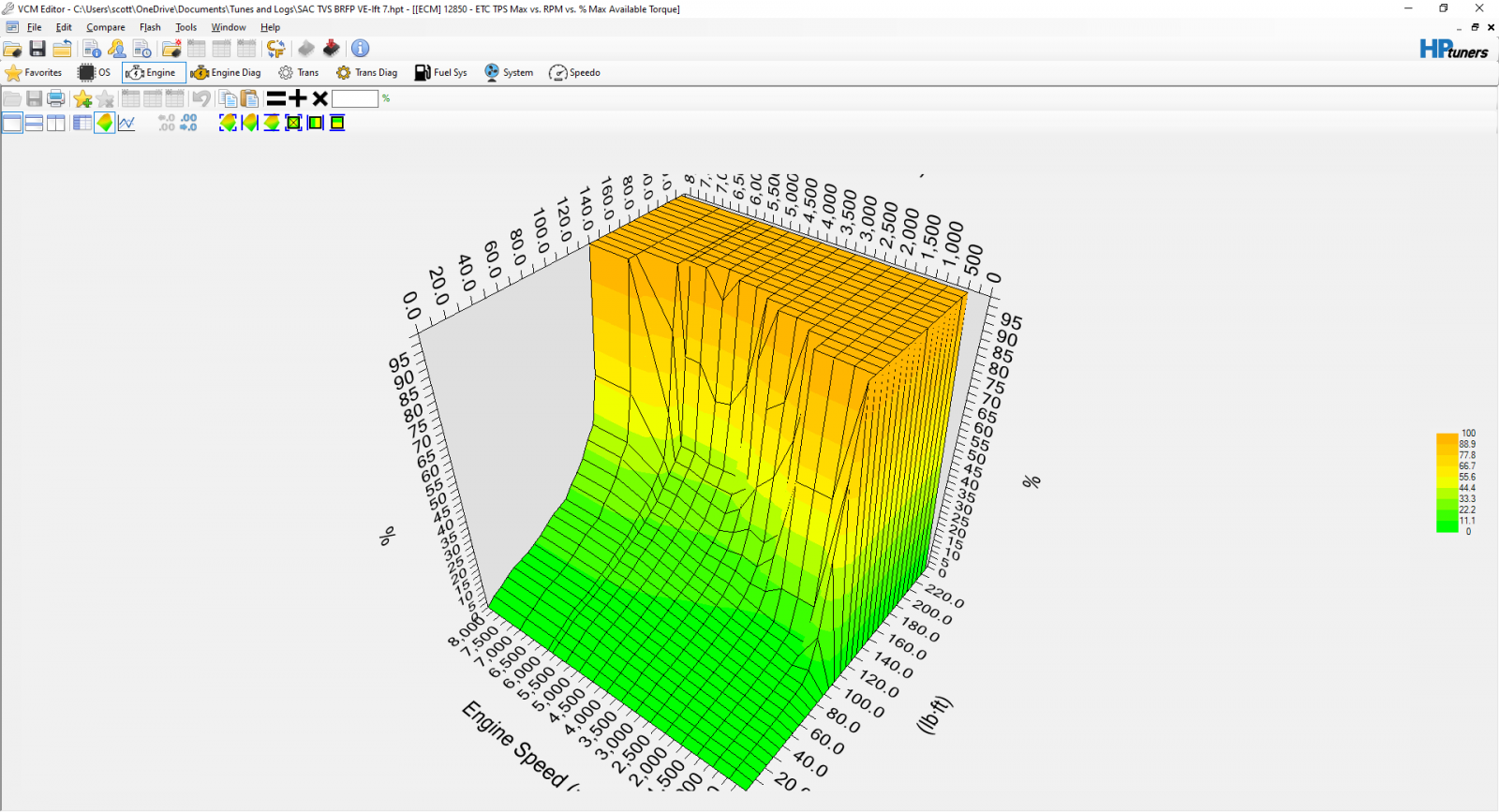Show the 2D line graph view icon

126,123
